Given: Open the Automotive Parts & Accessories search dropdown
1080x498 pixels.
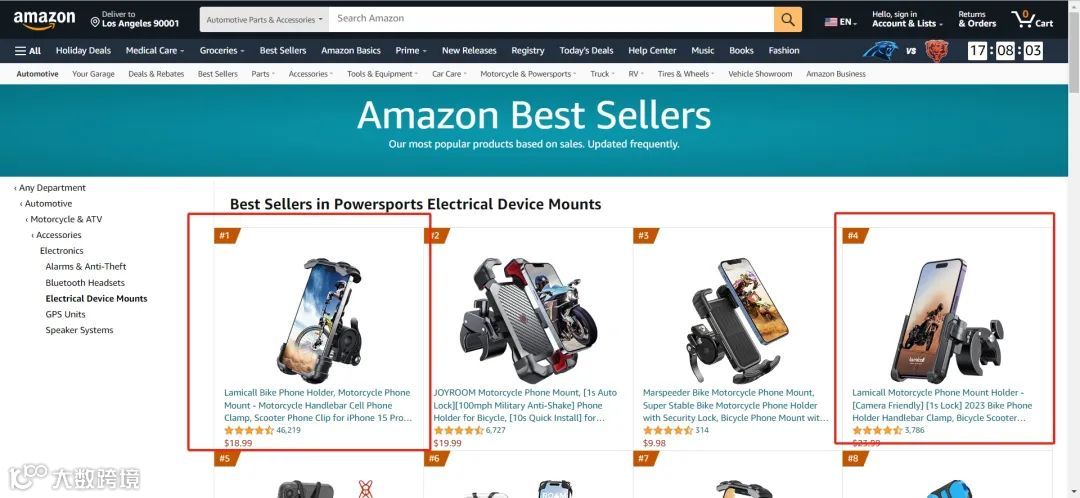Looking at the screenshot, I should point(264,19).
